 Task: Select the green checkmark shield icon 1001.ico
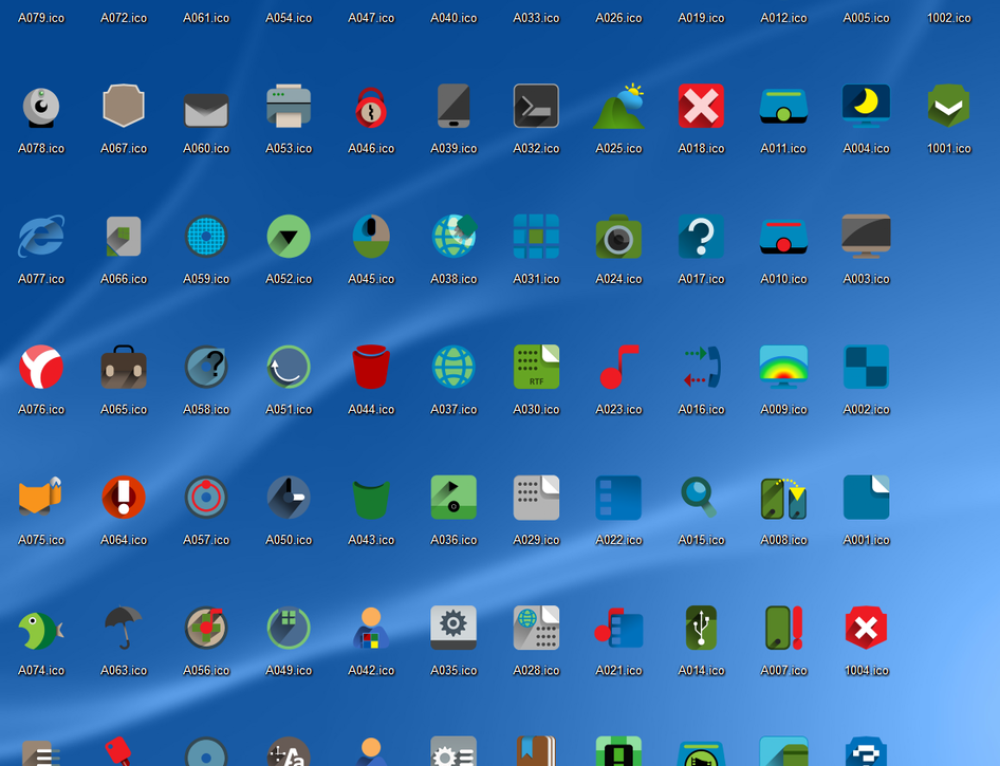tap(948, 105)
